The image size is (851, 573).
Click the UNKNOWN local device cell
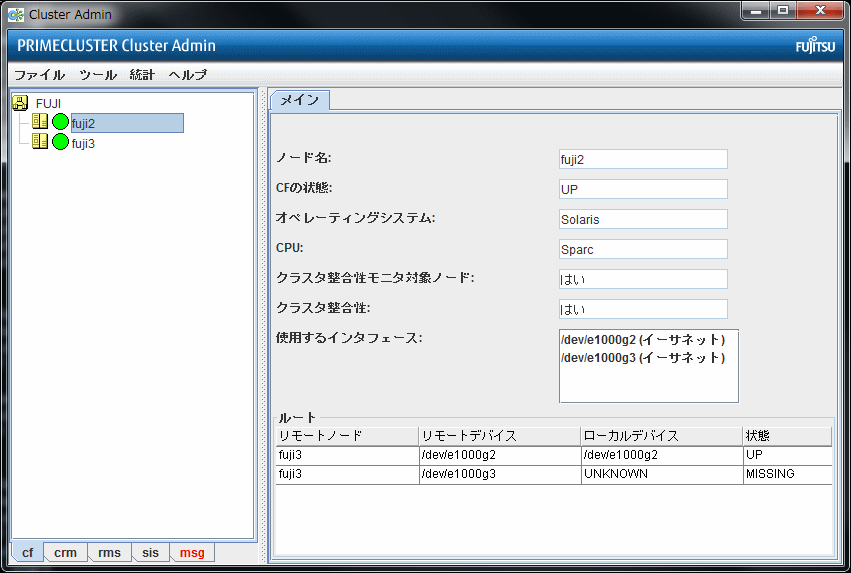662,474
